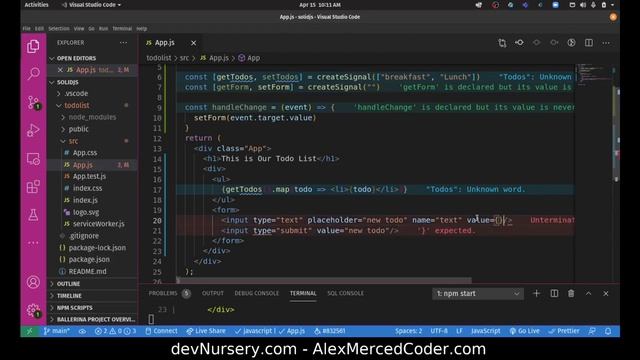Image resolution: width=640 pixels, height=360 pixels.
Task: Open package.json in explorer
Action: [89, 260]
